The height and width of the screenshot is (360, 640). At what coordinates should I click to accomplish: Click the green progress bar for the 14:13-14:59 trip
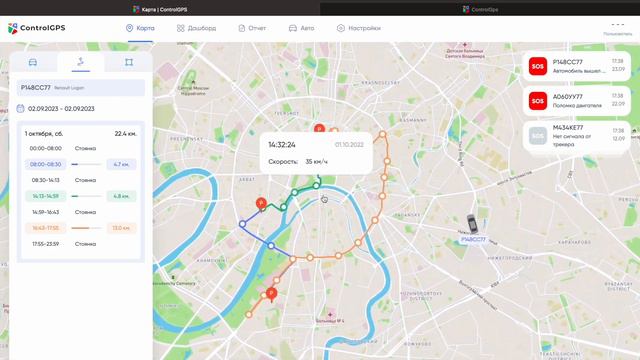(x=86, y=196)
